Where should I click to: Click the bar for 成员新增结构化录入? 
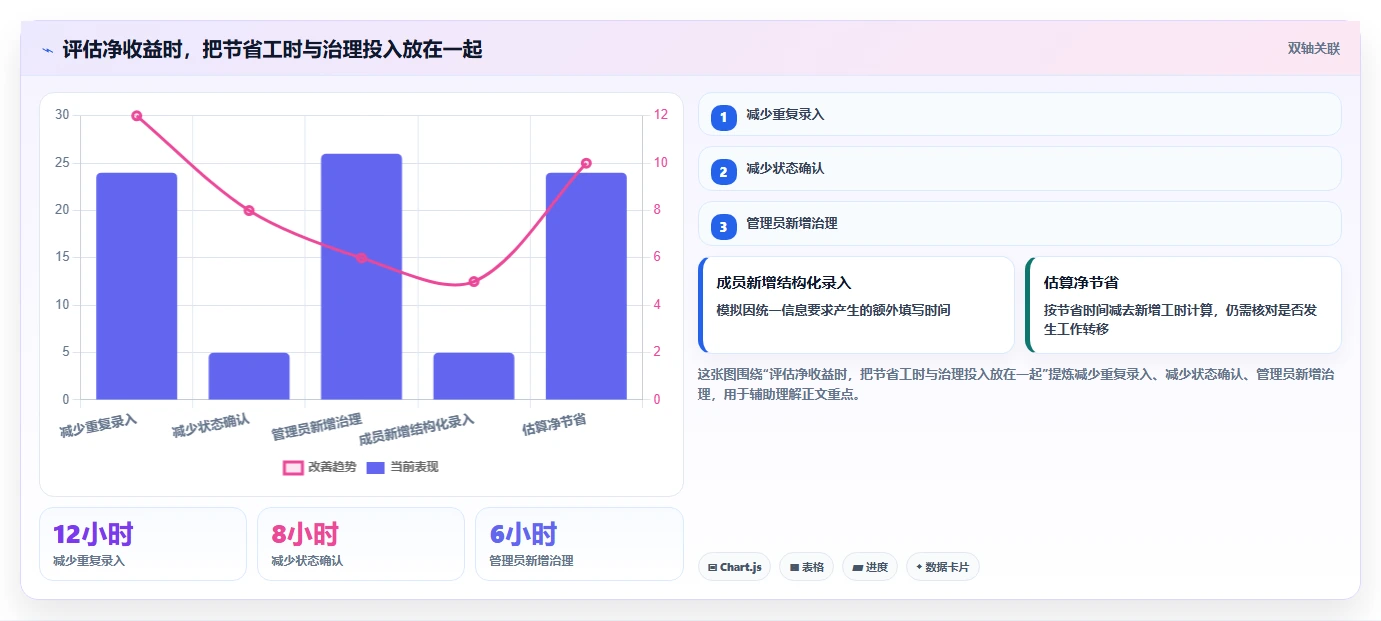[x=474, y=376]
